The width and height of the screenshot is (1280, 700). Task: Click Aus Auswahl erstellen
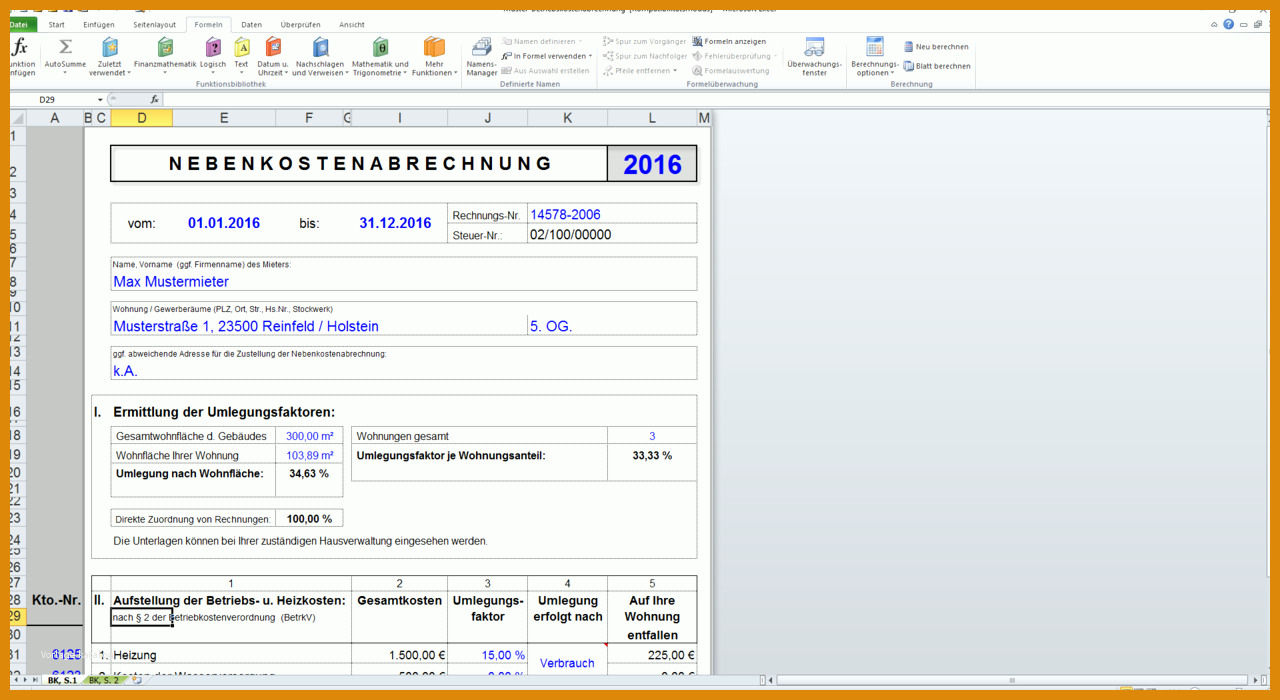(545, 71)
